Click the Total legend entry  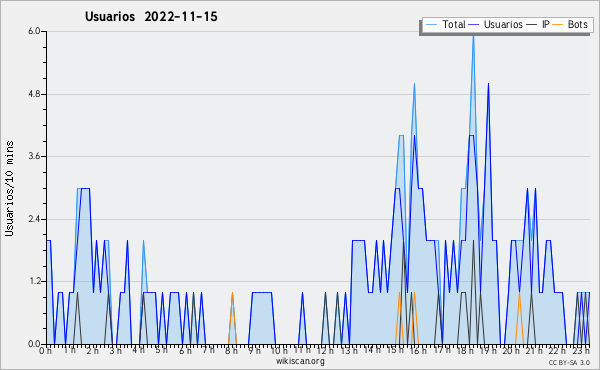[x=445, y=25]
